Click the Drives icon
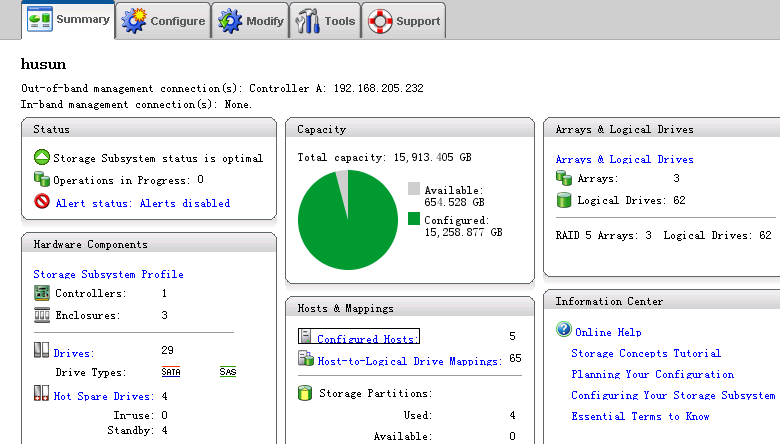780x444 pixels. click(x=42, y=350)
